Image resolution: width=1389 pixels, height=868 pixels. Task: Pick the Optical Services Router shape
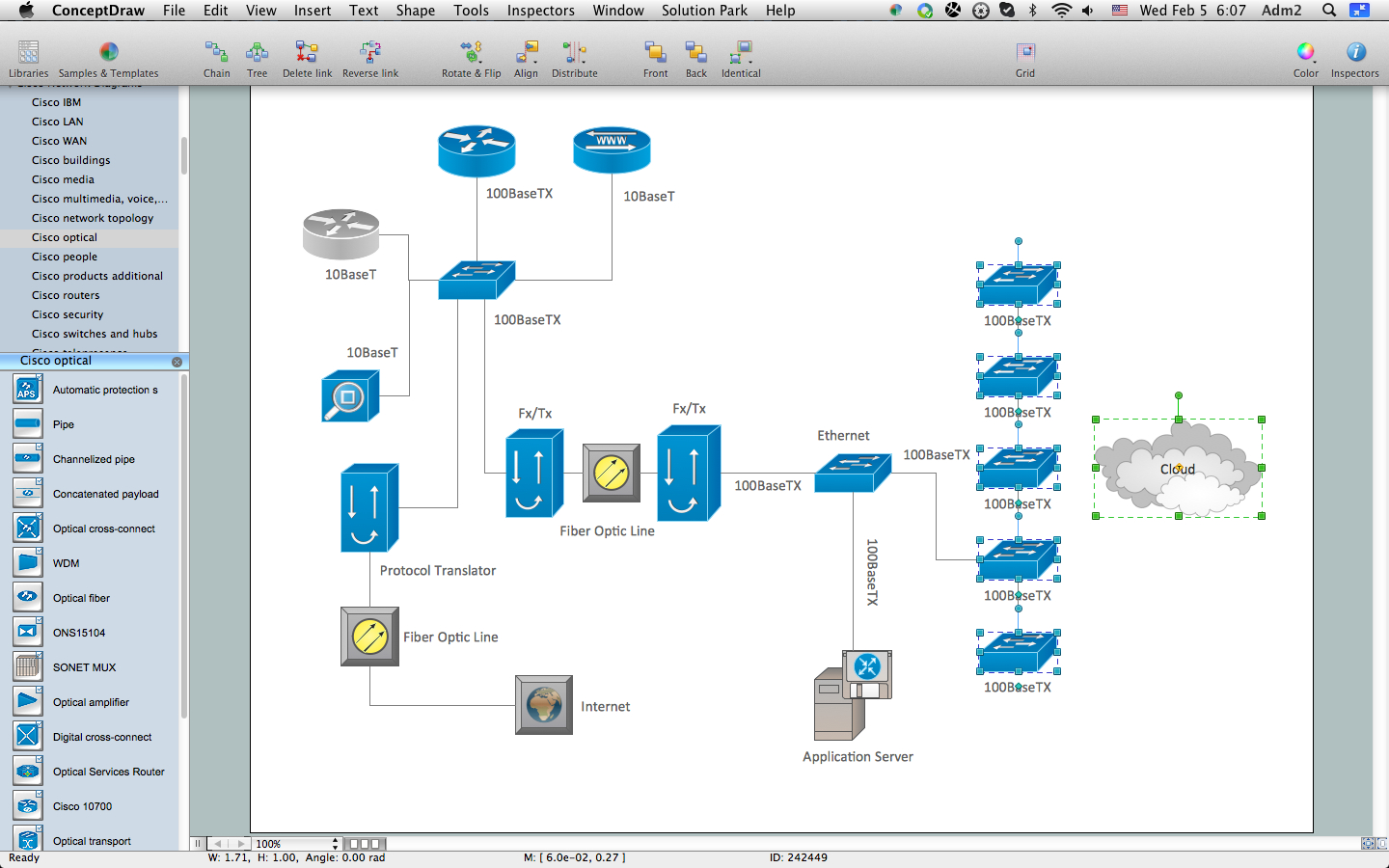click(x=28, y=772)
